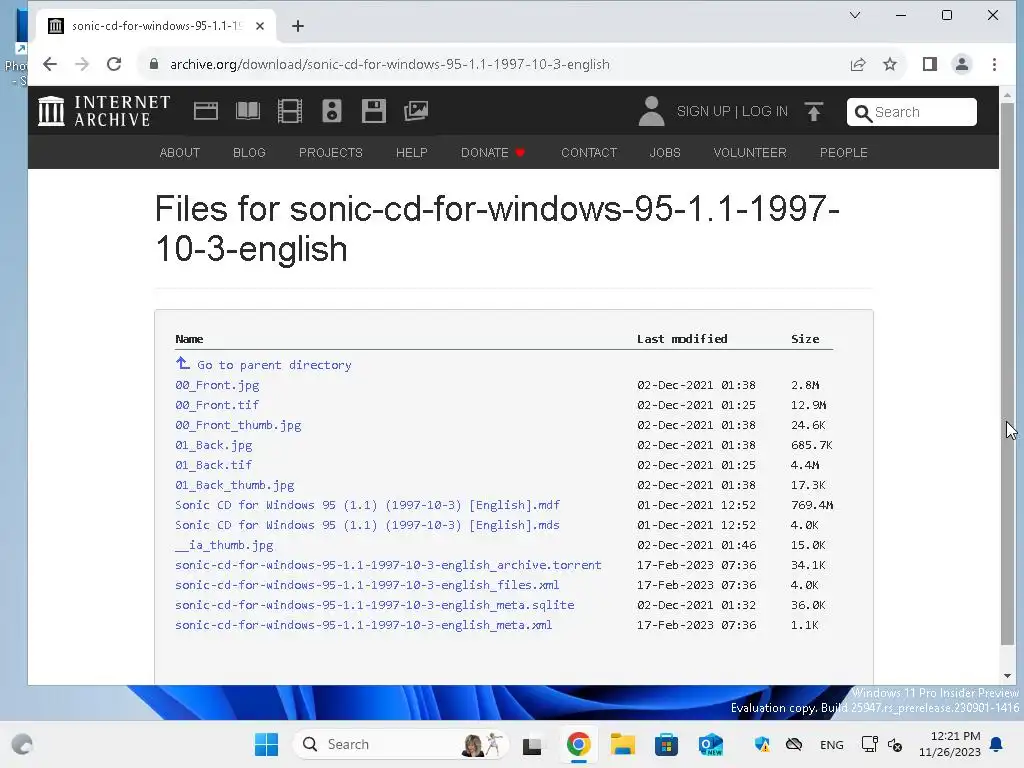This screenshot has height=768, width=1024.
Task: Open 00_Front_thumb.jpg link
Action: pyautogui.click(x=238, y=425)
